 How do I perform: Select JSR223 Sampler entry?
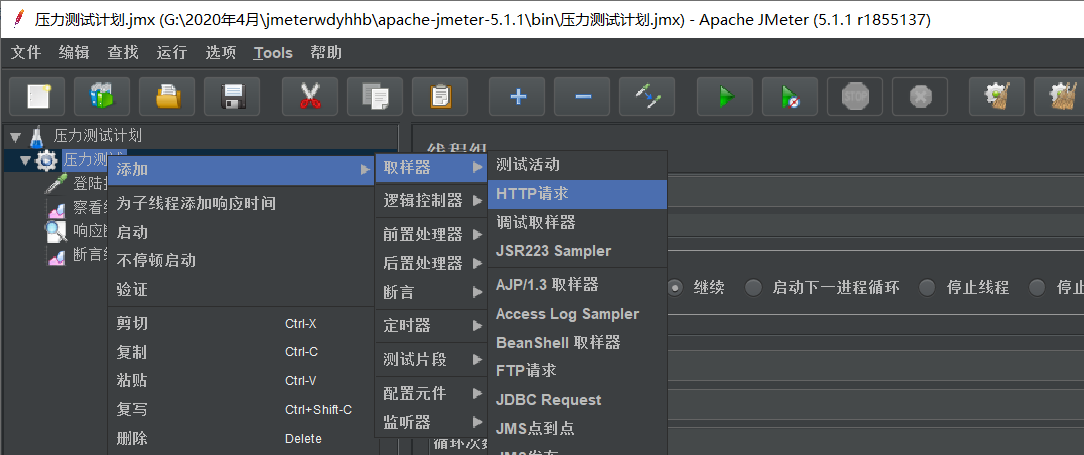577,251
